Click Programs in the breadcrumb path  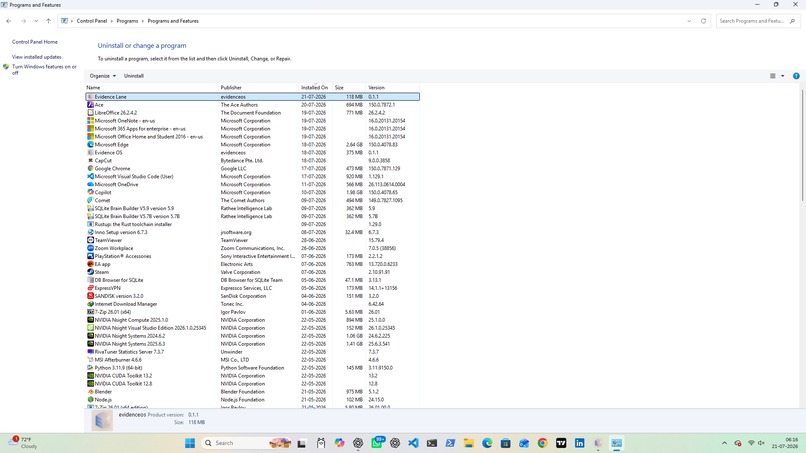click(127, 21)
